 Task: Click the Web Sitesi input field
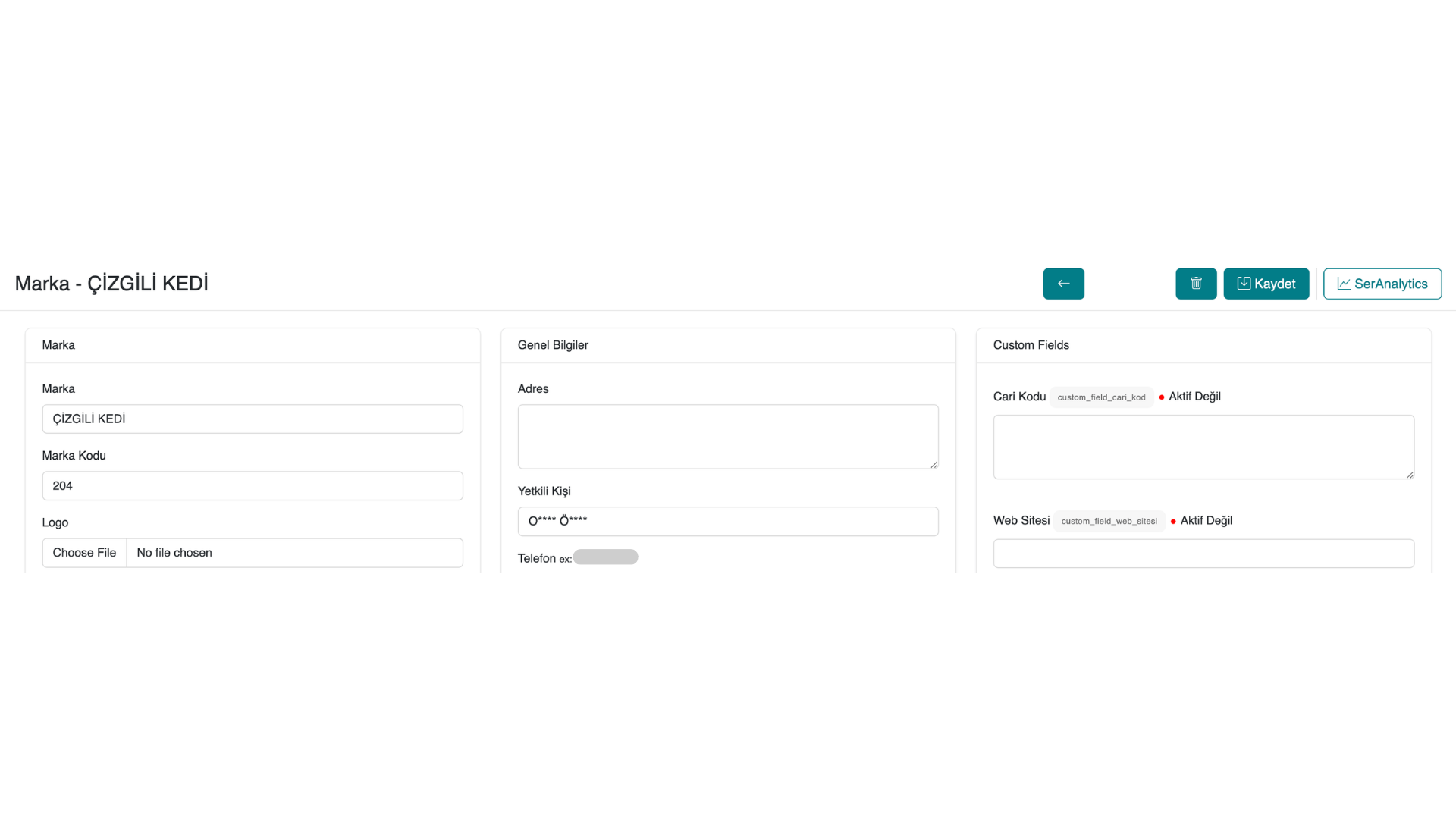[x=1203, y=554]
